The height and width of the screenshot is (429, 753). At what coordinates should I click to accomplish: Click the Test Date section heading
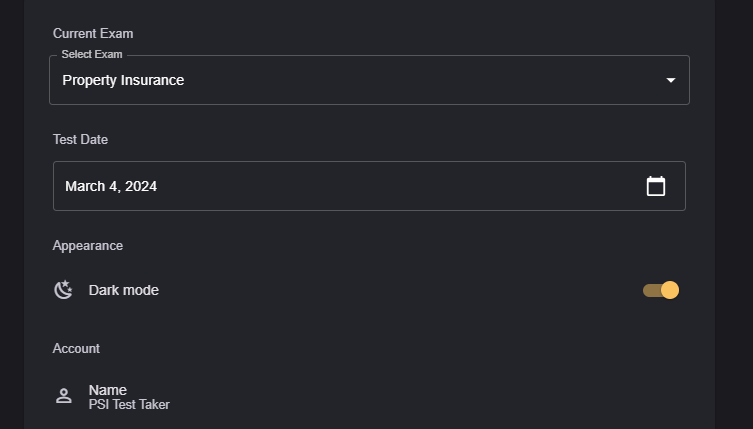pyautogui.click(x=80, y=139)
